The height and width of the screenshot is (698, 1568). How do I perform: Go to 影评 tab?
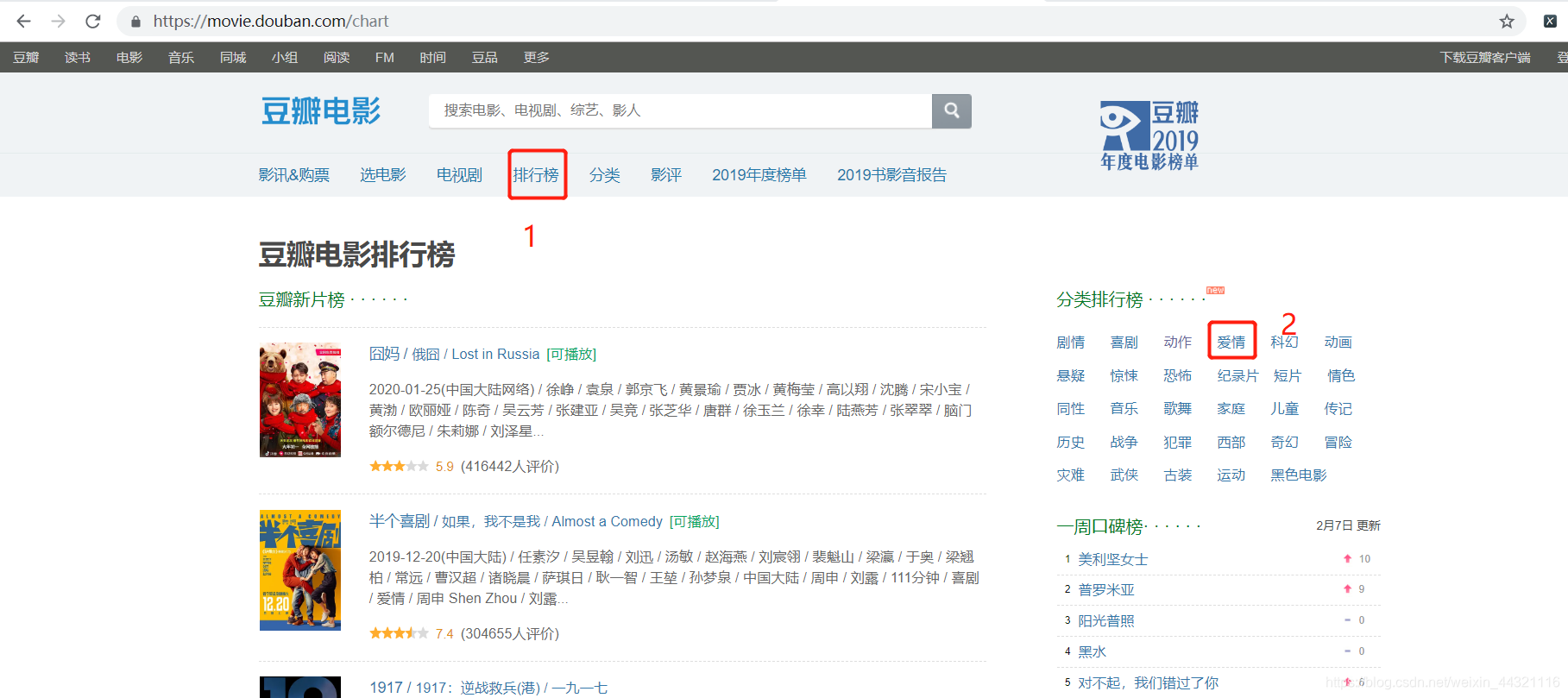(x=666, y=175)
